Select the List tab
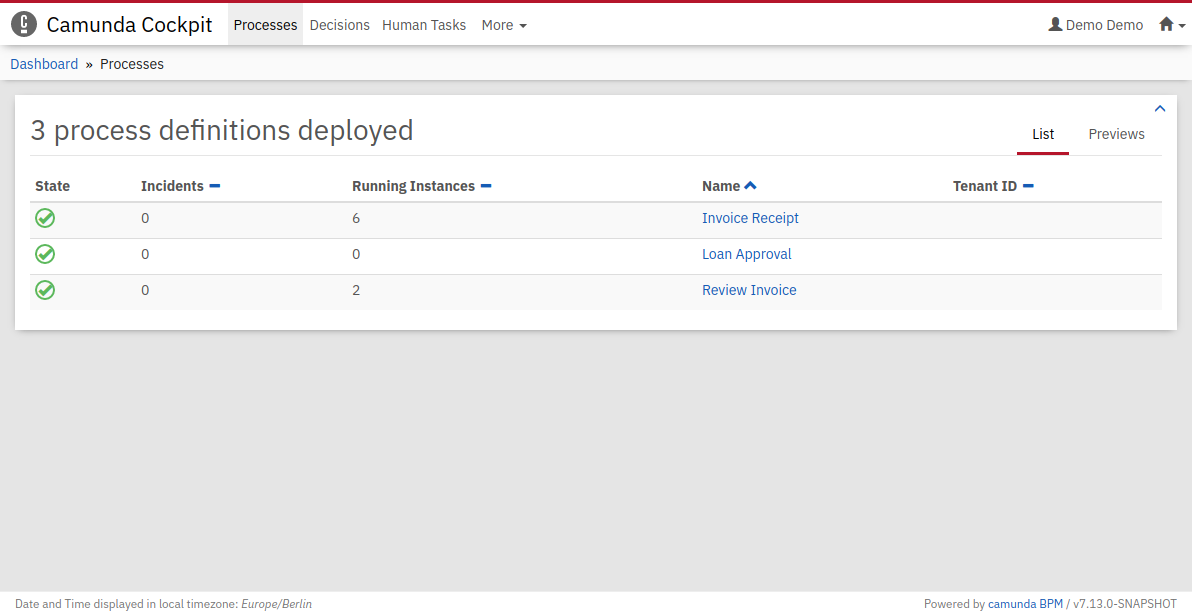 click(1043, 134)
